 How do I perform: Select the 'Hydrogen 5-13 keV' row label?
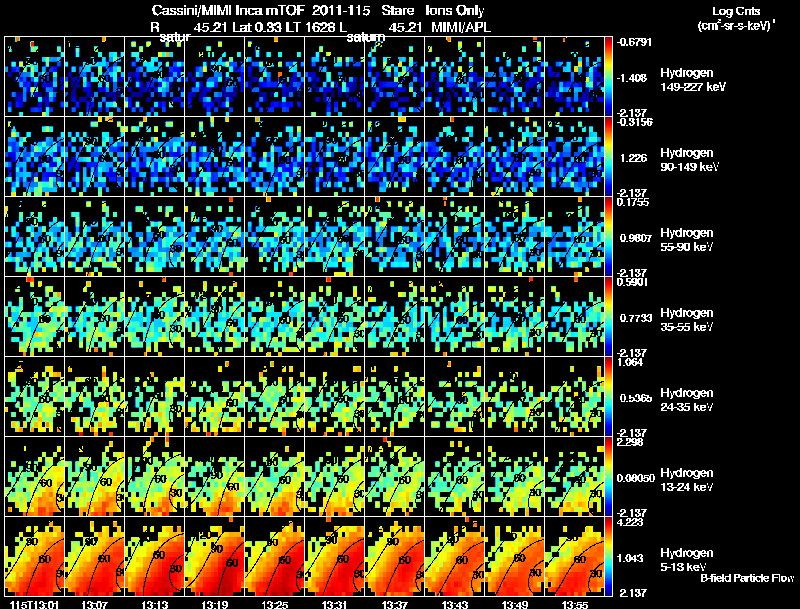click(x=687, y=560)
